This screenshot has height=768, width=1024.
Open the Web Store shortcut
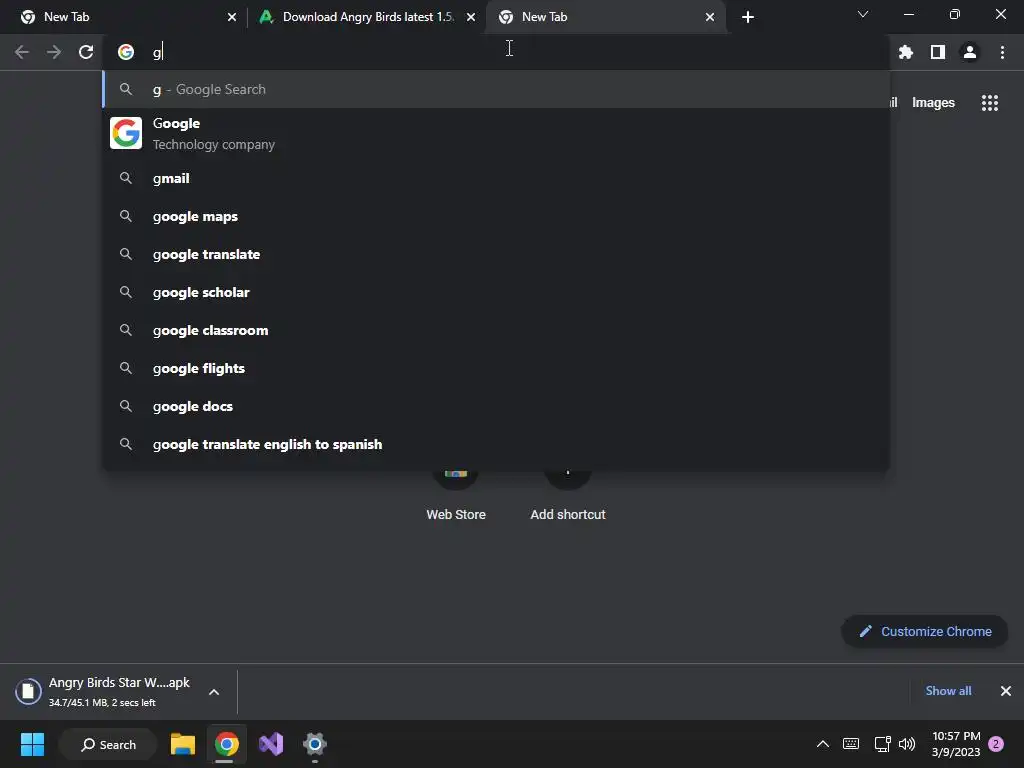[x=456, y=496]
